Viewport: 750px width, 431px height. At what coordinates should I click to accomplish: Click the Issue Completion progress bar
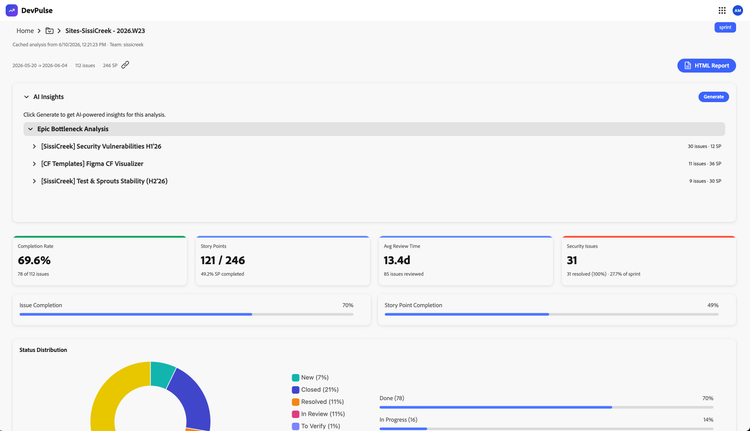click(187, 314)
